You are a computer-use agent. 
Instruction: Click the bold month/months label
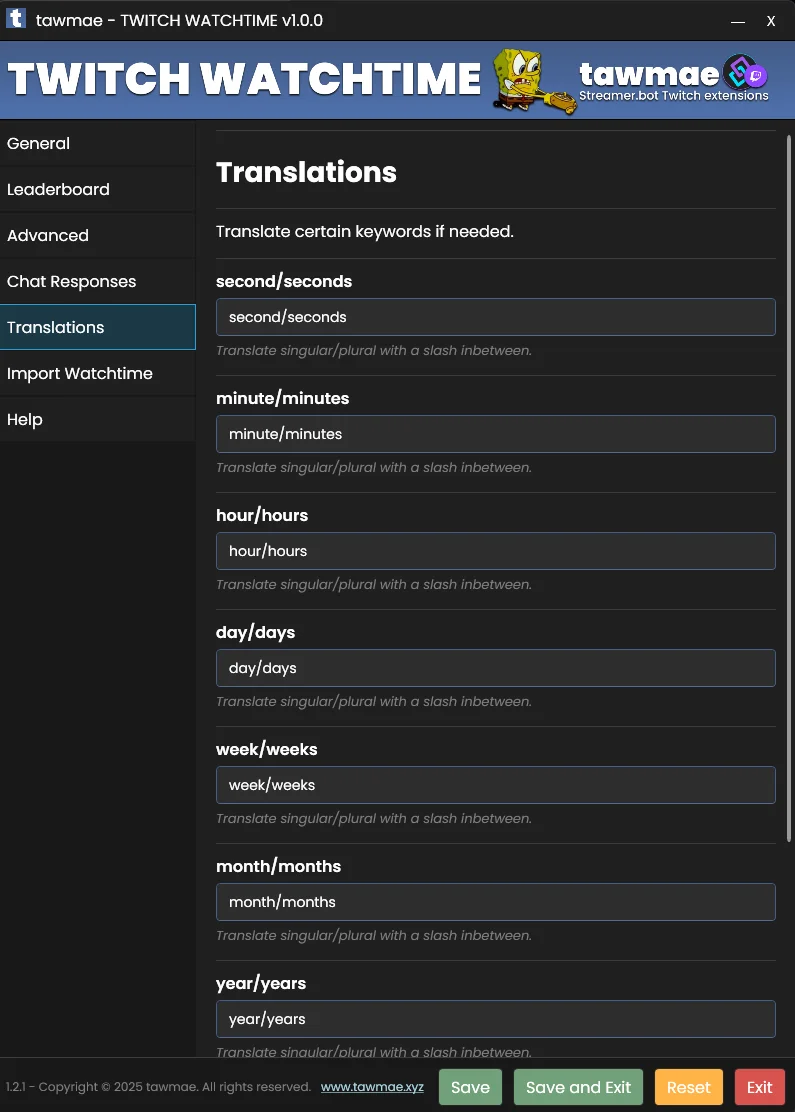coord(278,867)
